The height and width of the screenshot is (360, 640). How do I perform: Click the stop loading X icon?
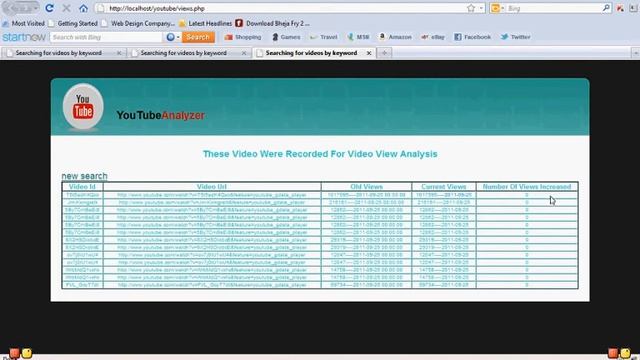(66, 8)
